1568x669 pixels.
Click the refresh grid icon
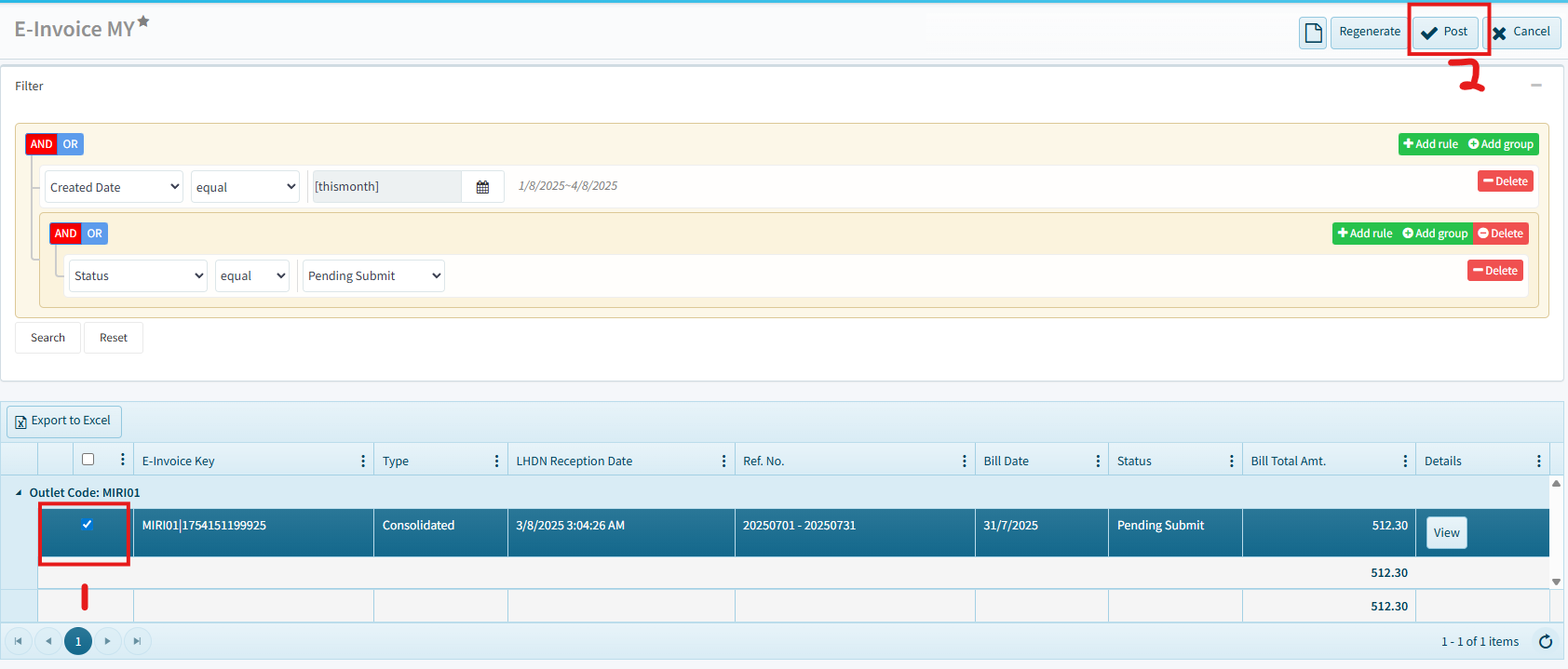click(1546, 641)
